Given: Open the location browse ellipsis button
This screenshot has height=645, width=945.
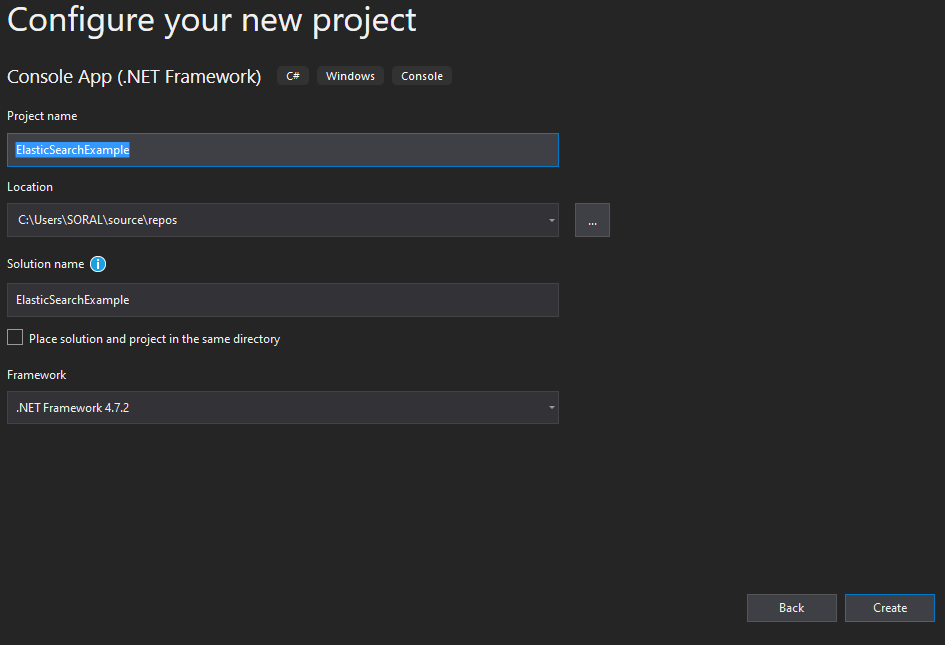Looking at the screenshot, I should [592, 220].
